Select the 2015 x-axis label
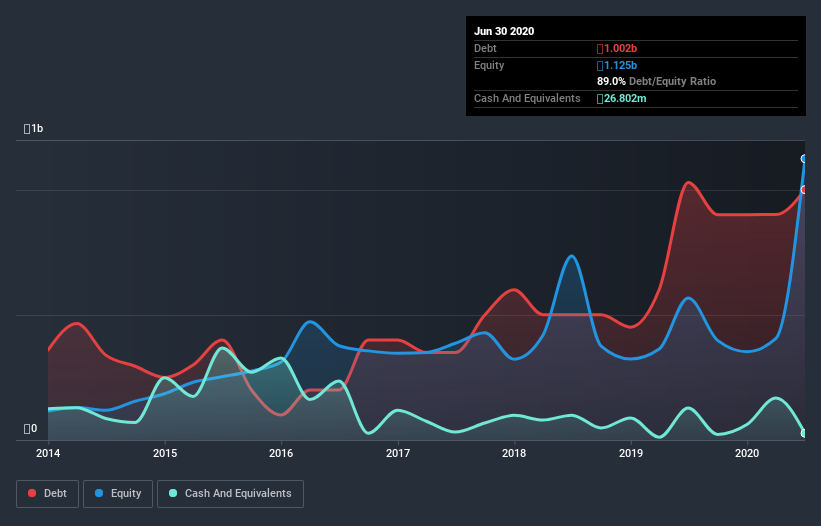 point(165,453)
